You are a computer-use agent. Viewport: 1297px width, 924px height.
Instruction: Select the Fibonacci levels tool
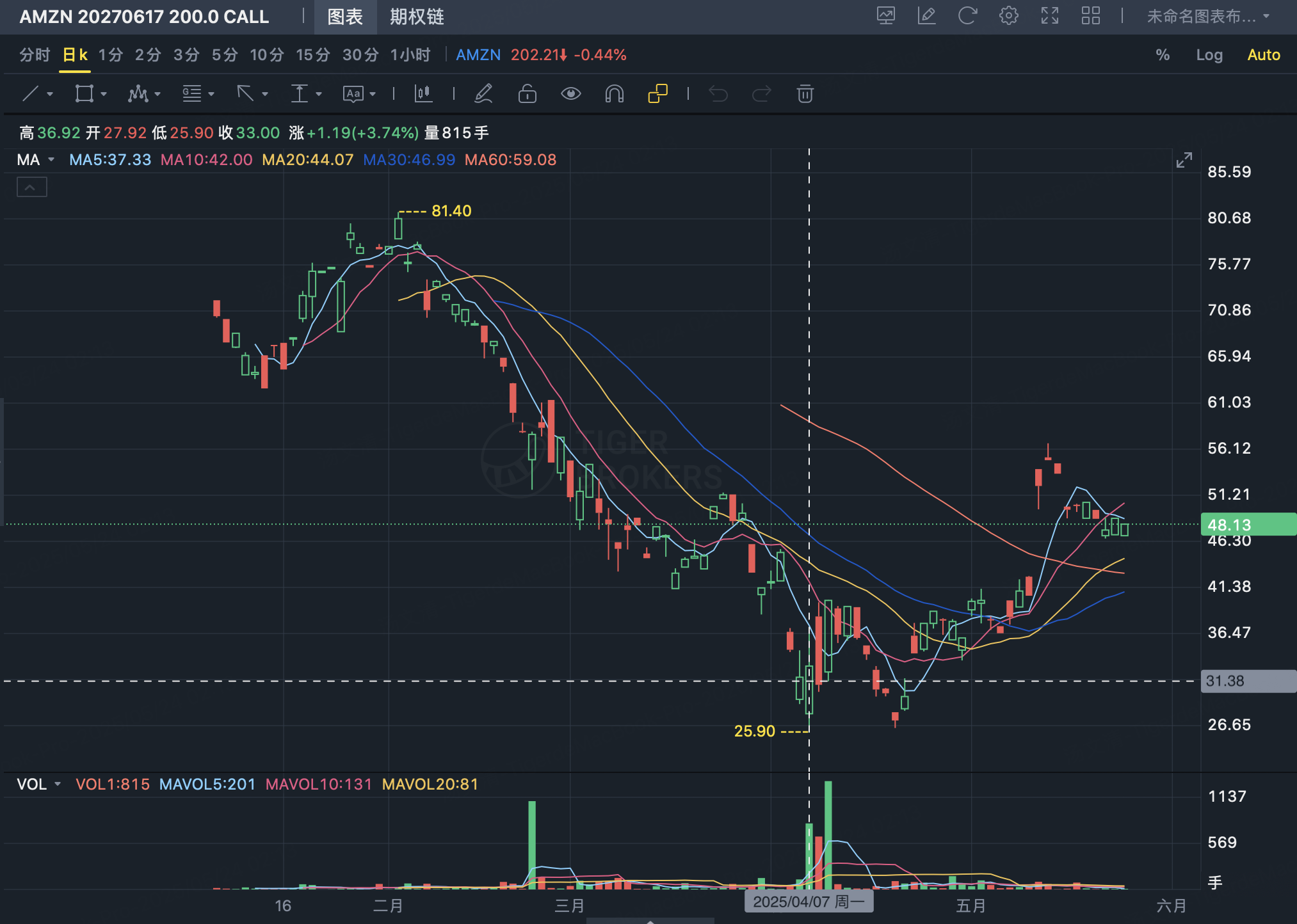tap(191, 94)
